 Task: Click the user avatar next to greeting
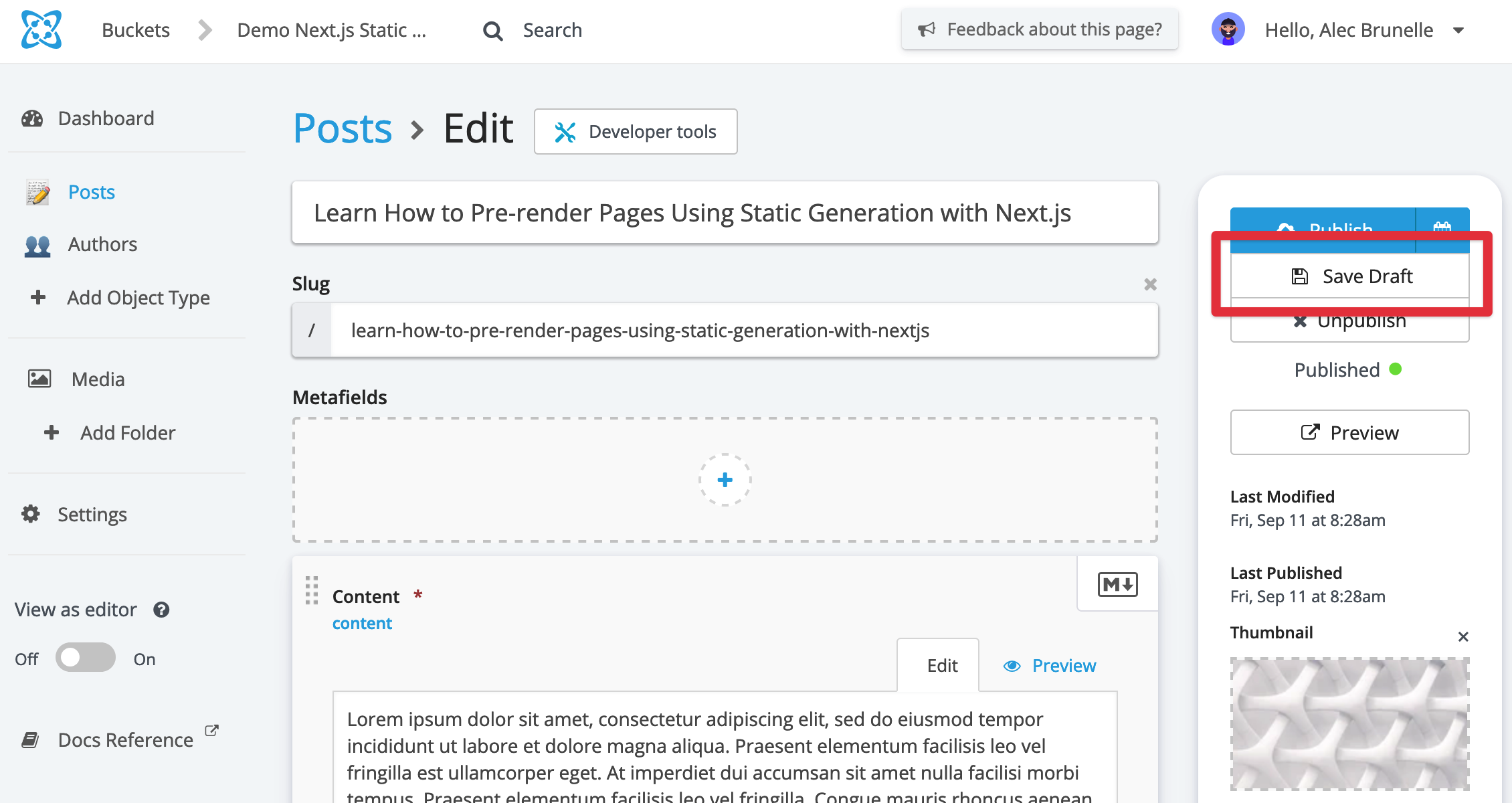1228,29
